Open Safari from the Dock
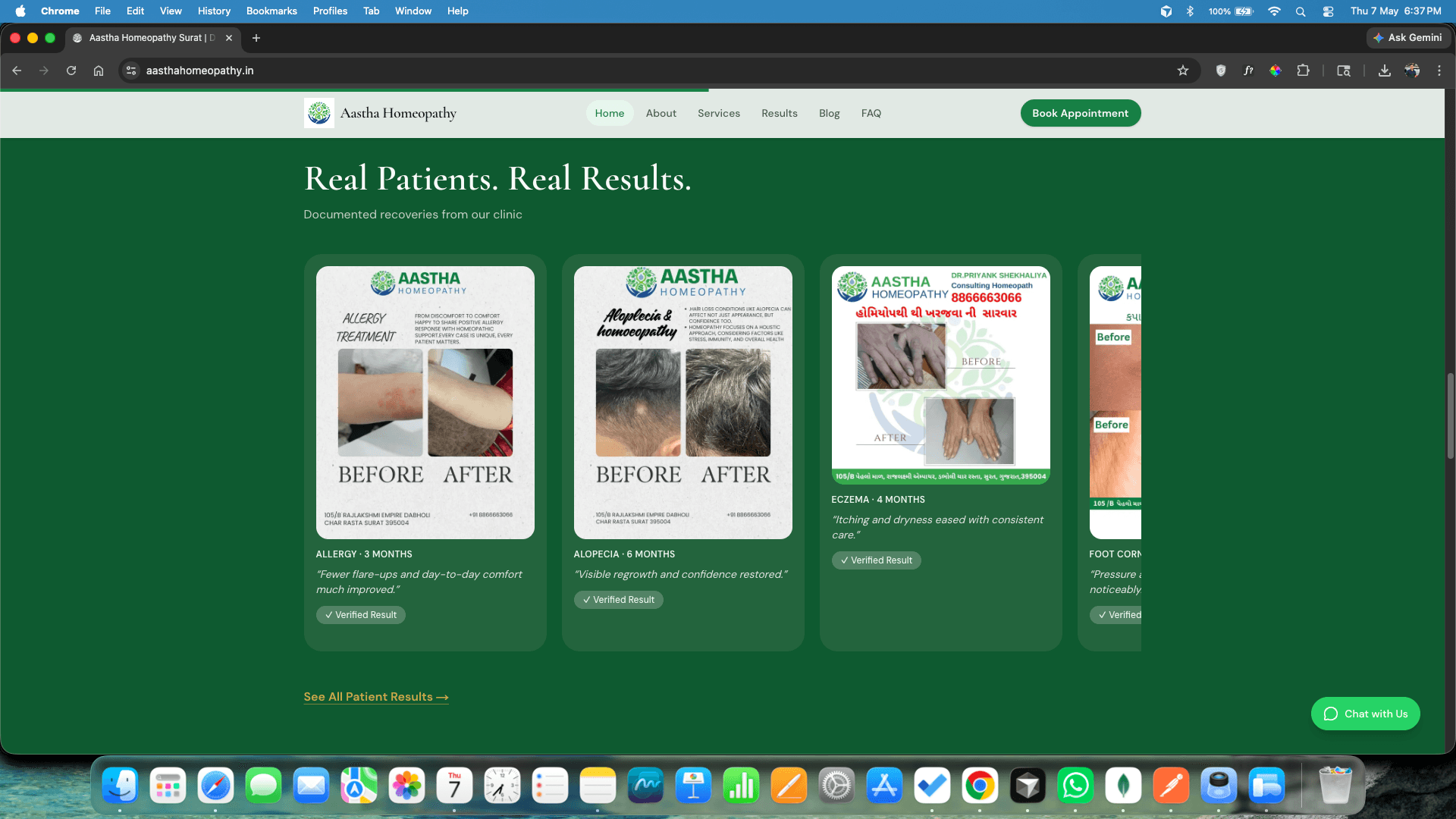Image resolution: width=1456 pixels, height=819 pixels. coord(215,785)
